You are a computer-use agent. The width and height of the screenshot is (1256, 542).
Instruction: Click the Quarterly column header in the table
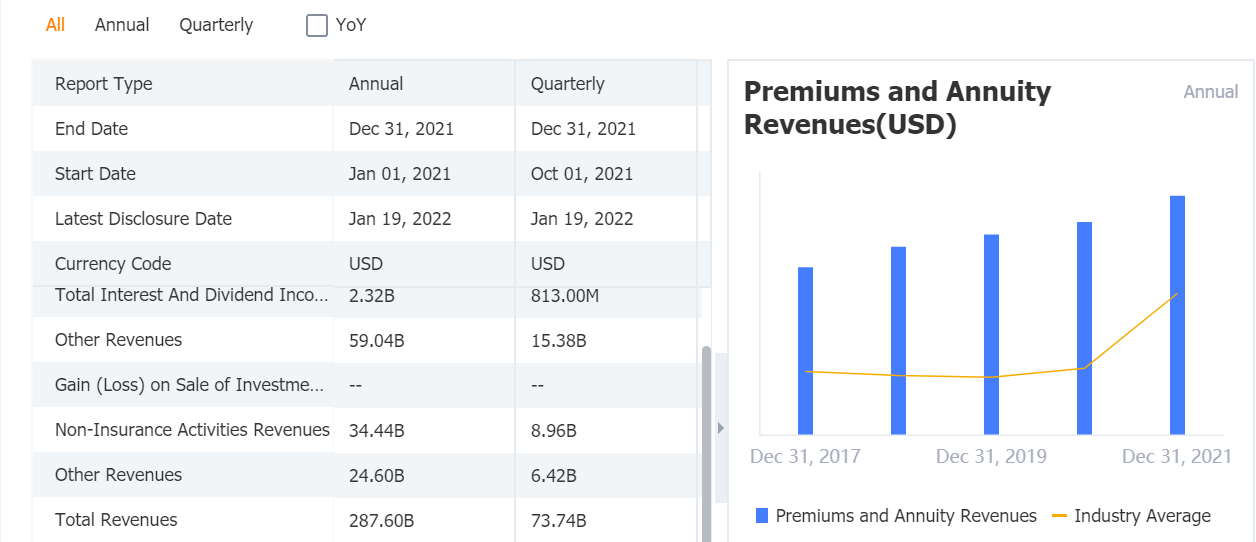tap(567, 84)
